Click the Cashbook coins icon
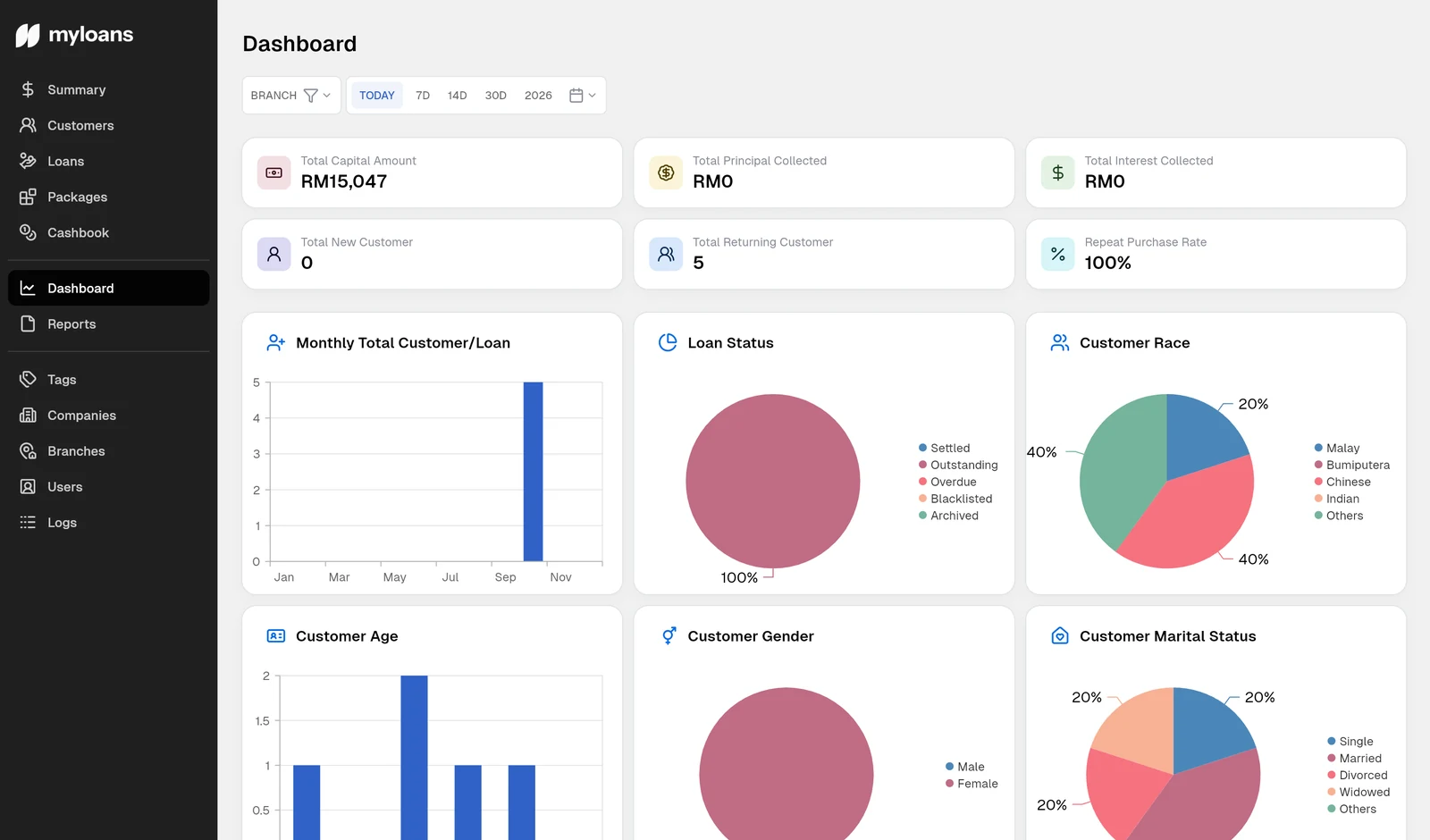 pyautogui.click(x=28, y=232)
